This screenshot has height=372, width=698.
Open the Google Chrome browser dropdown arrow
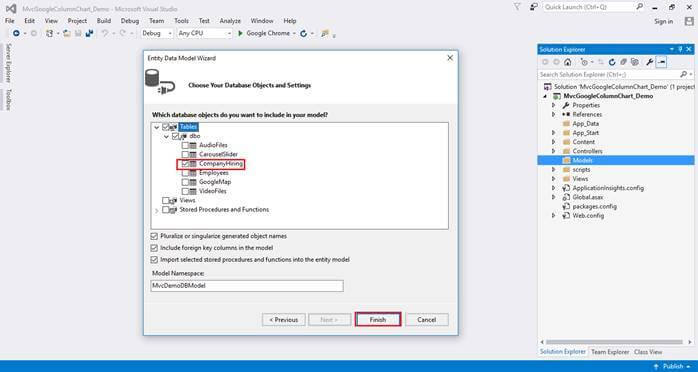pyautogui.click(x=295, y=34)
